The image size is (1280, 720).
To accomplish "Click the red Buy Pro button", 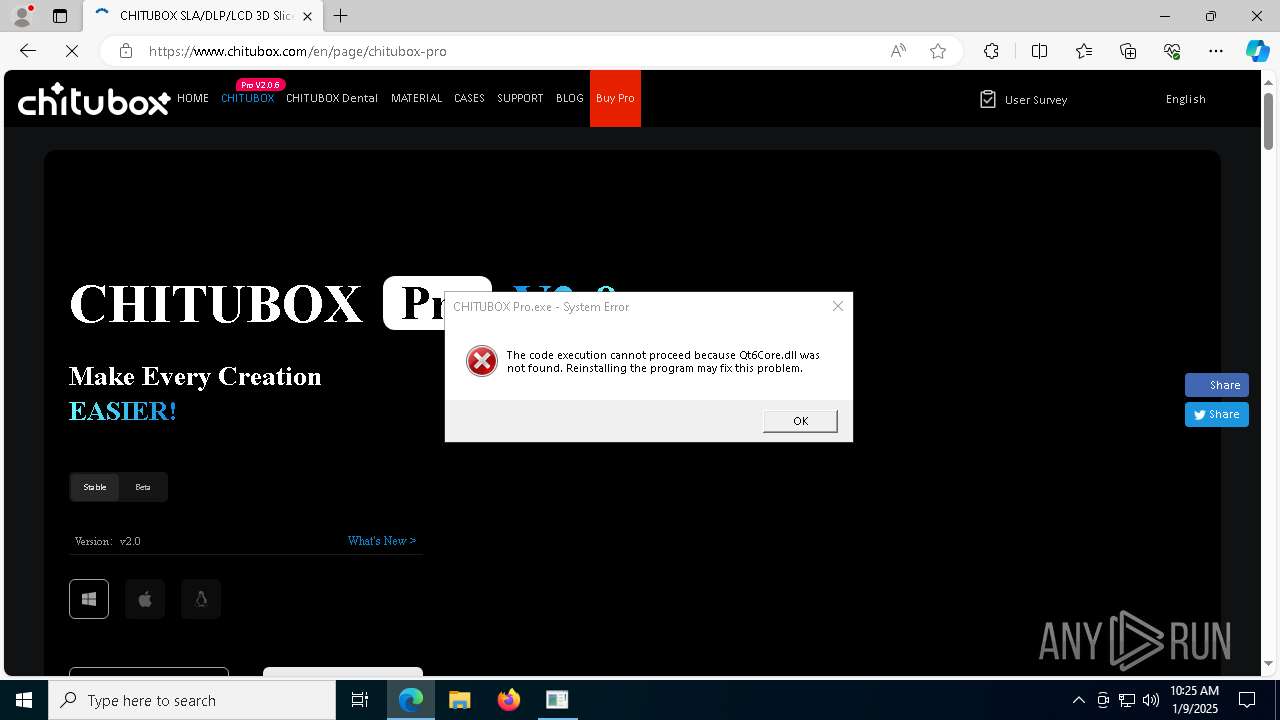I will tap(615, 98).
